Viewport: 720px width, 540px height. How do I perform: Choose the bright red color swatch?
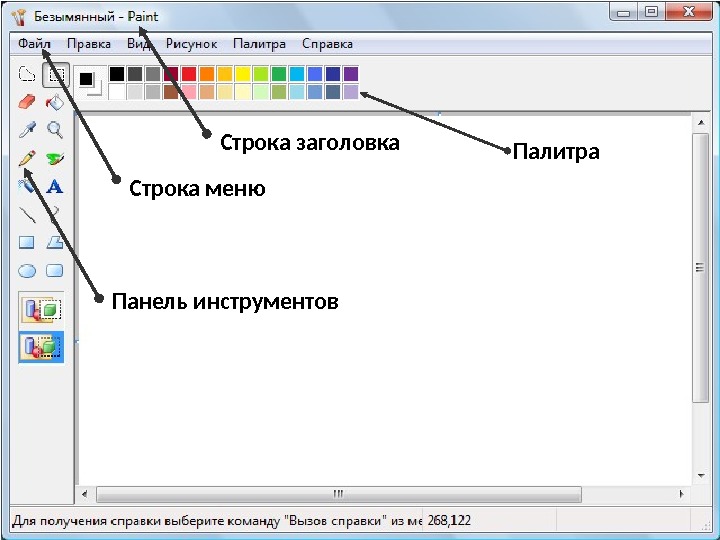pos(189,74)
